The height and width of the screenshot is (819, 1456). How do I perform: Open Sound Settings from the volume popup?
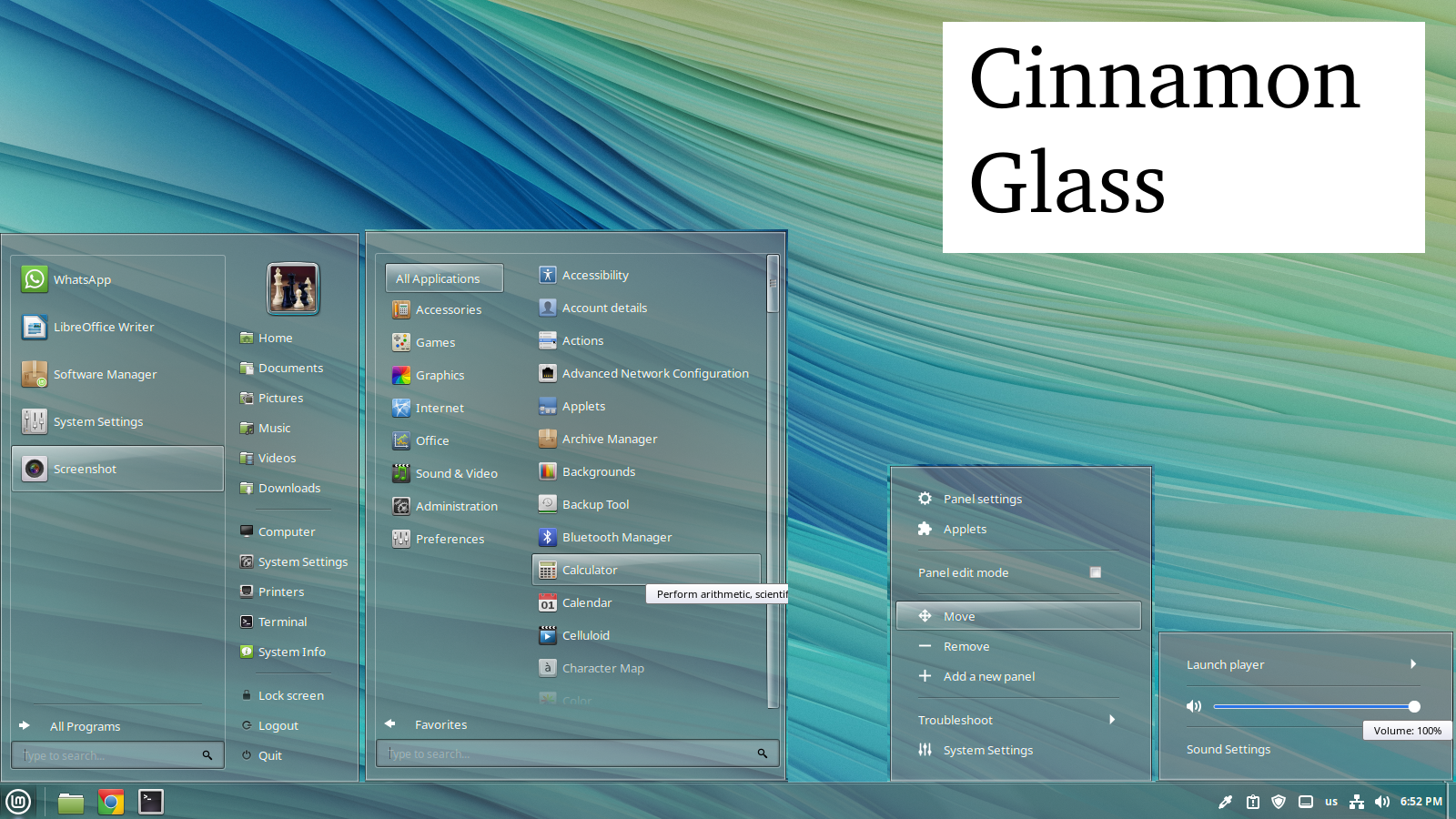1228,749
